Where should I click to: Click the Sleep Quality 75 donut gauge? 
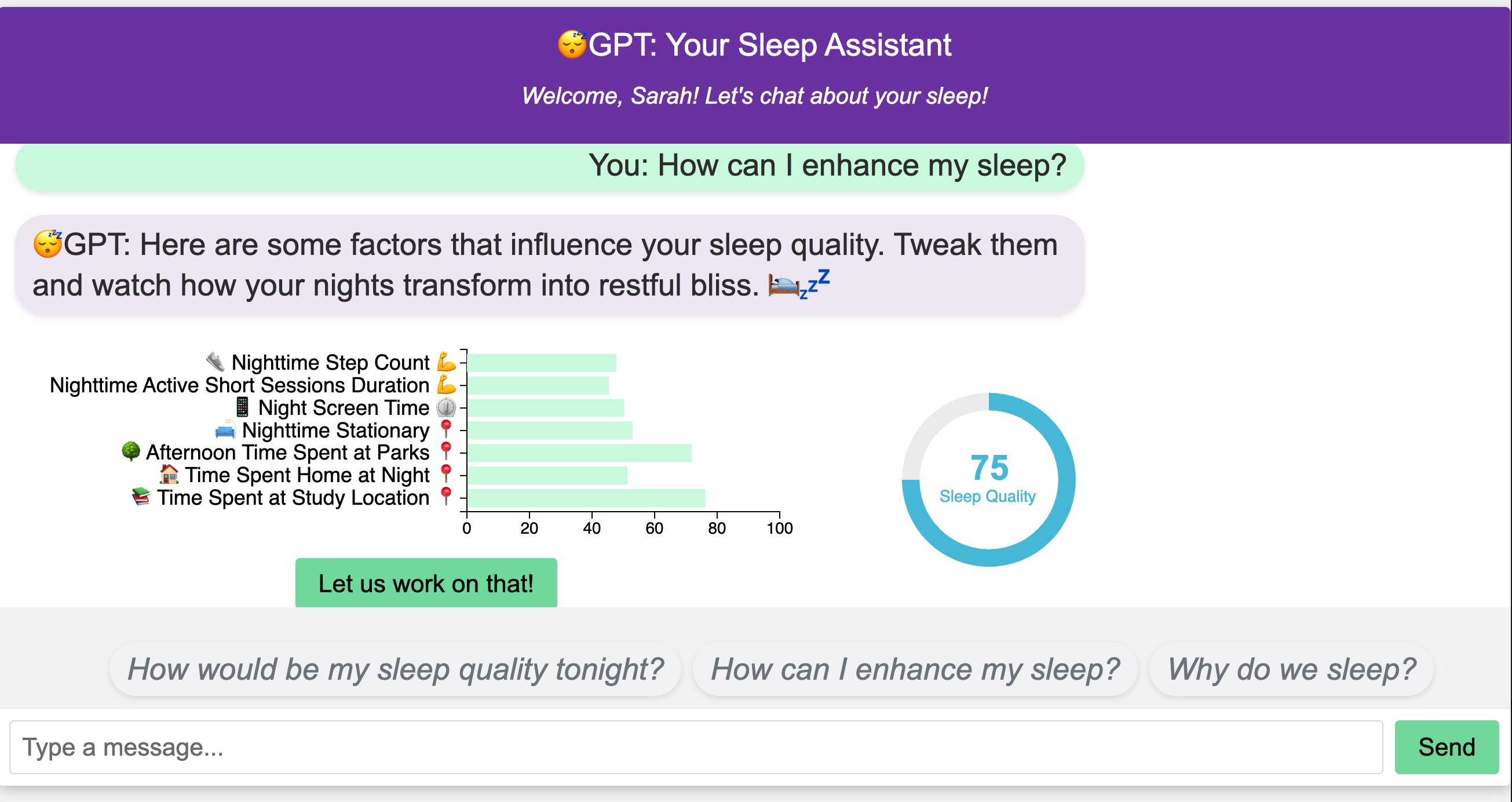(988, 479)
